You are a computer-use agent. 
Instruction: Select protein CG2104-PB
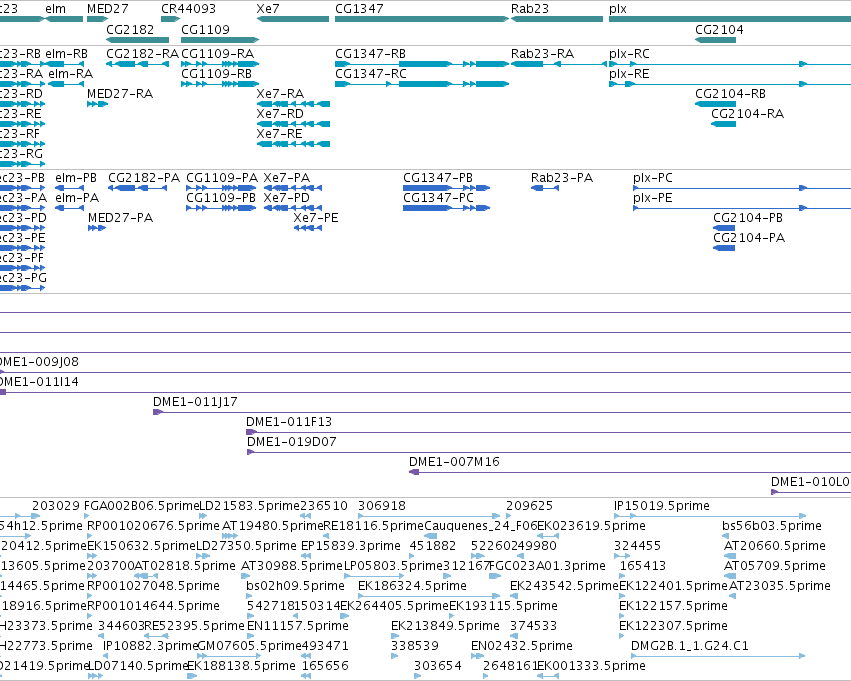point(724,228)
